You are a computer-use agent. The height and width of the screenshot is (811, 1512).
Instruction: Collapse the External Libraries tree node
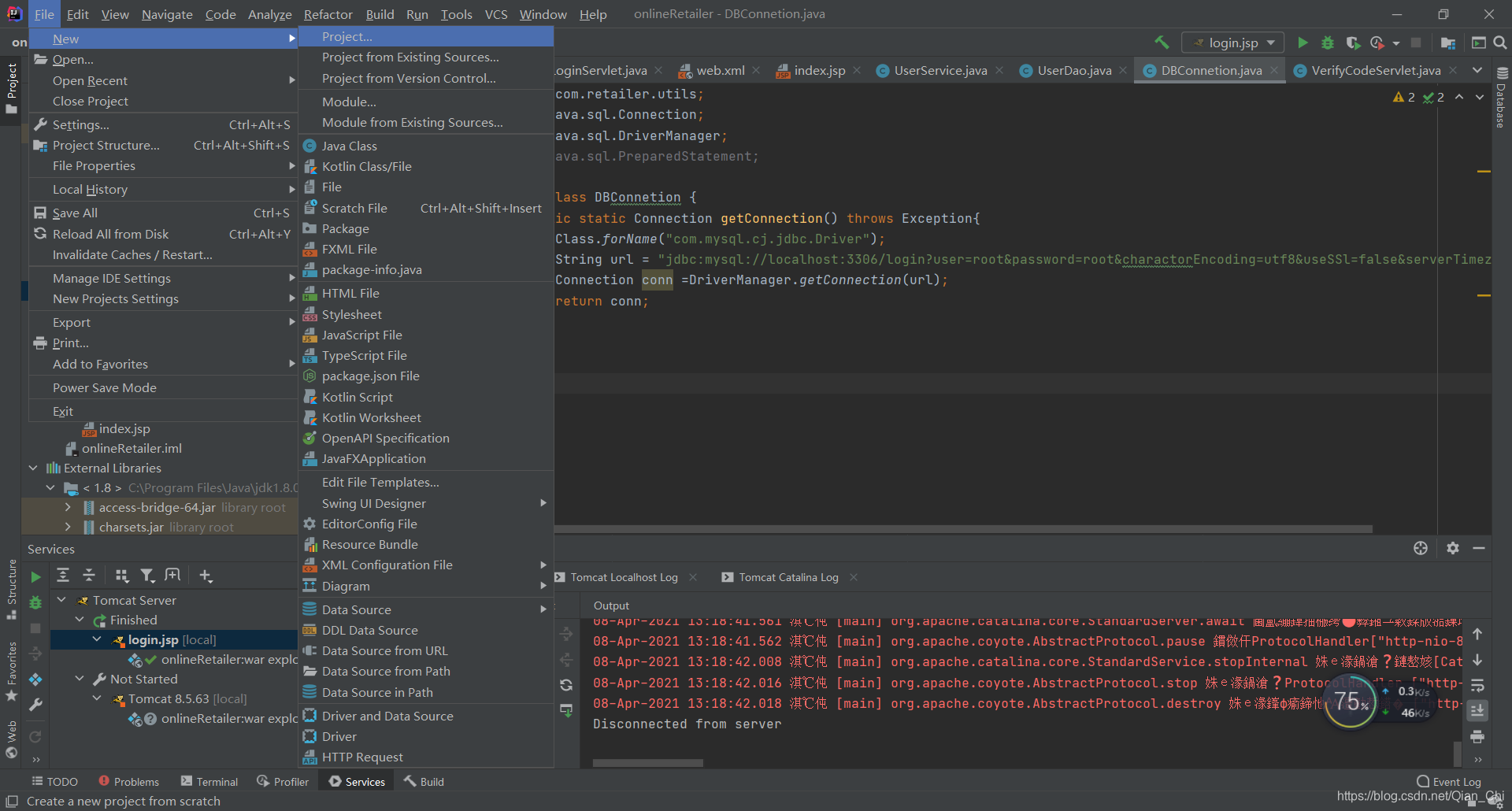pyautogui.click(x=33, y=468)
